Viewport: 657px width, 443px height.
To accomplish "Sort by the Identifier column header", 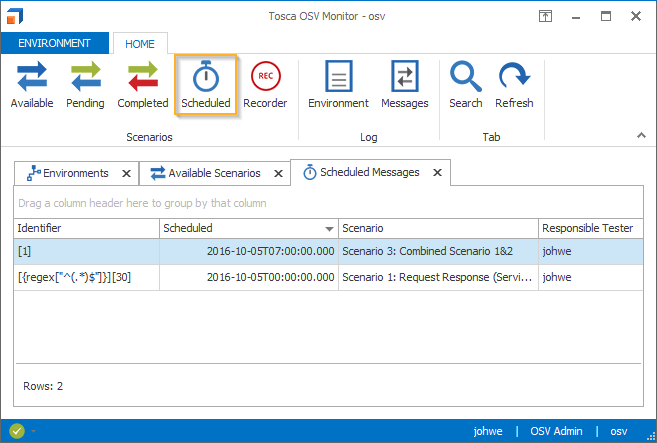I will [88, 228].
